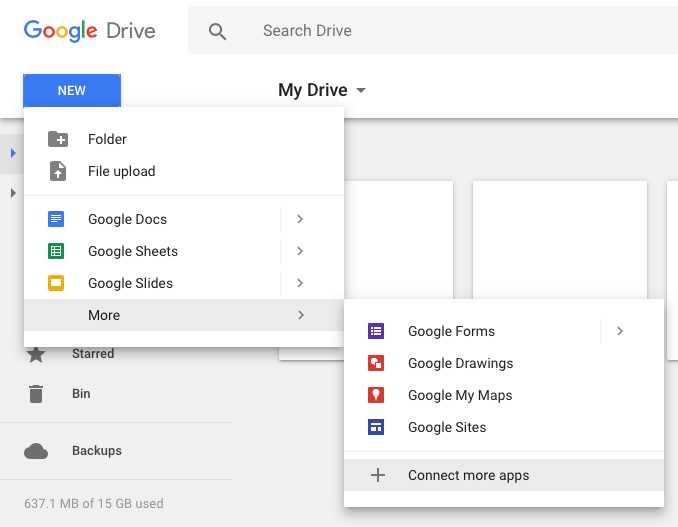Click the 637.1 MB of 15 GB used text
The width and height of the screenshot is (678, 527).
pyautogui.click(x=94, y=503)
